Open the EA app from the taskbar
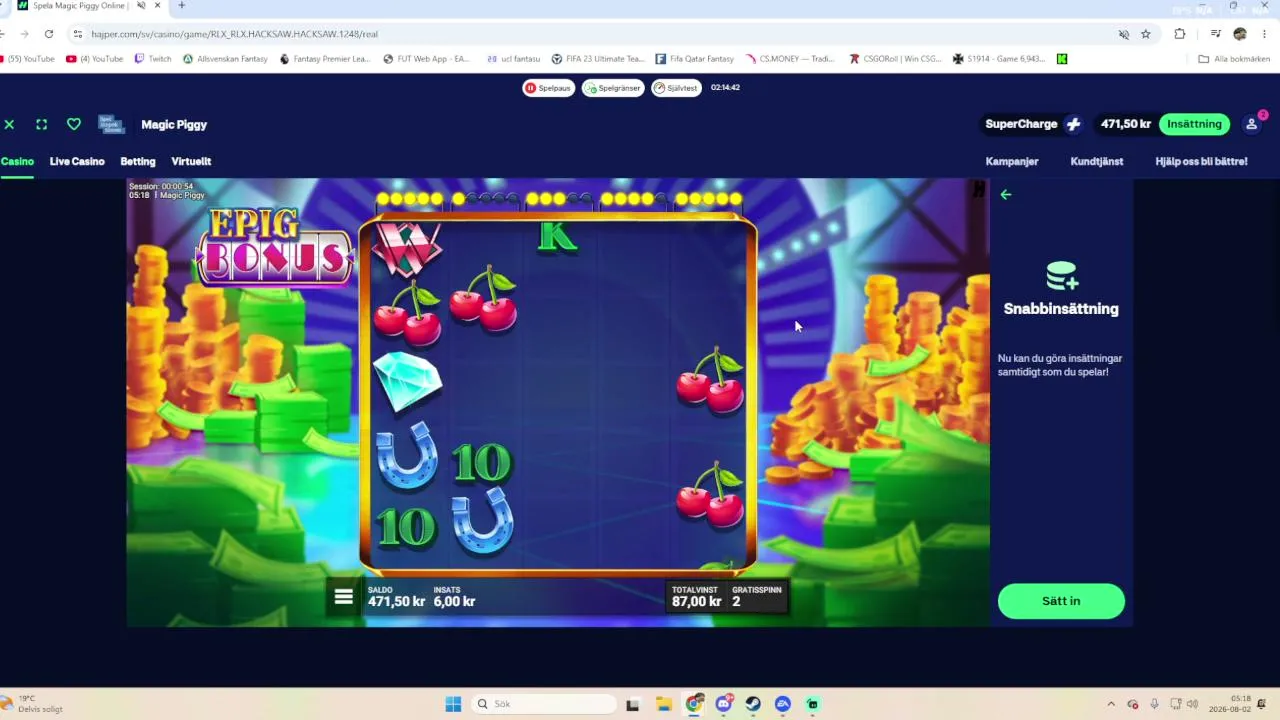The height and width of the screenshot is (720, 1280). [x=783, y=704]
